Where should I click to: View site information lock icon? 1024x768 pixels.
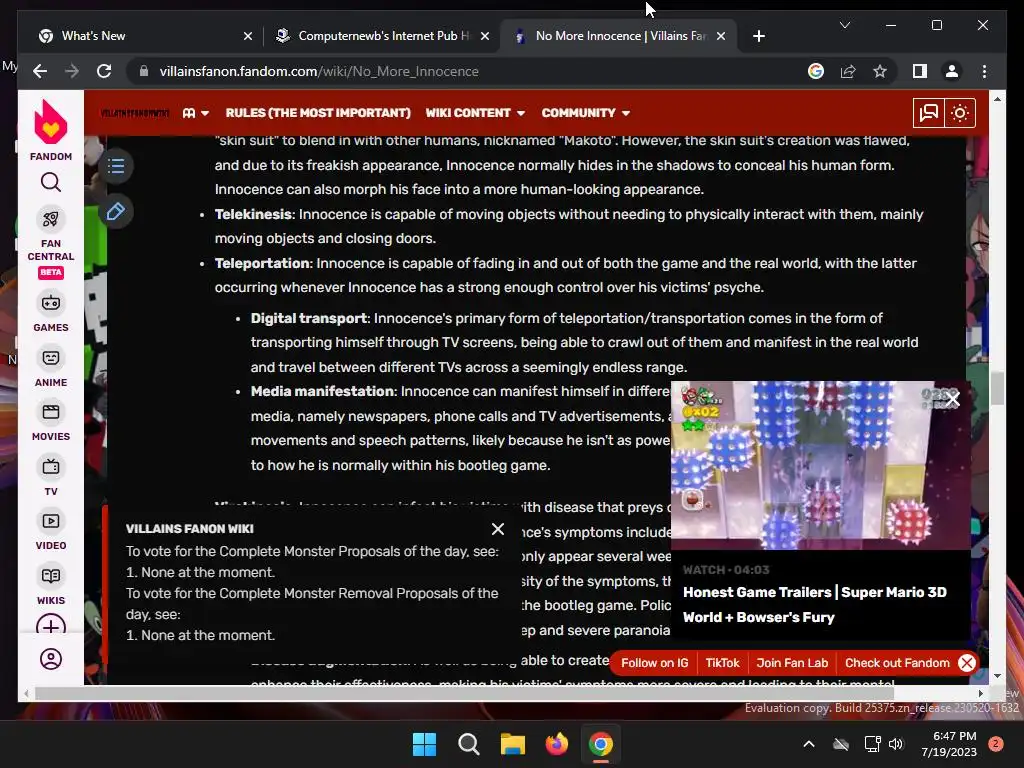(144, 71)
